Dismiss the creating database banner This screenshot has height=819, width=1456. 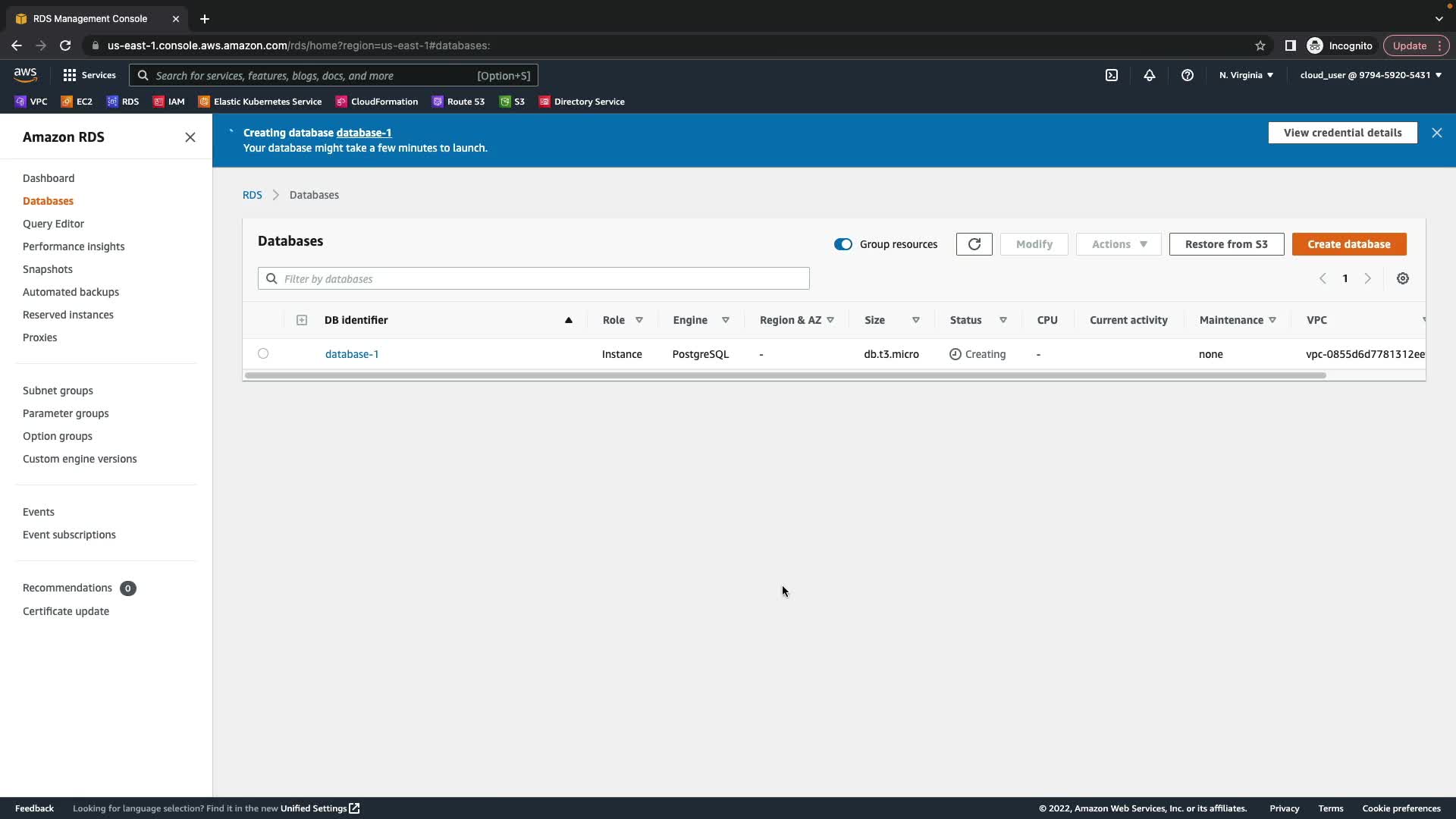coord(1437,133)
